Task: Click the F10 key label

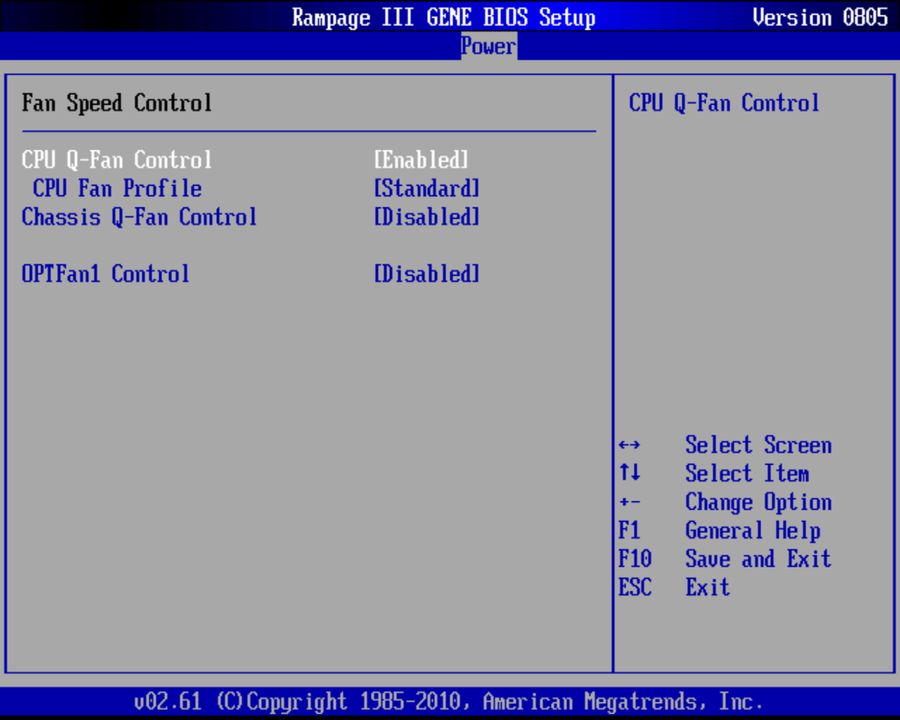Action: [635, 559]
